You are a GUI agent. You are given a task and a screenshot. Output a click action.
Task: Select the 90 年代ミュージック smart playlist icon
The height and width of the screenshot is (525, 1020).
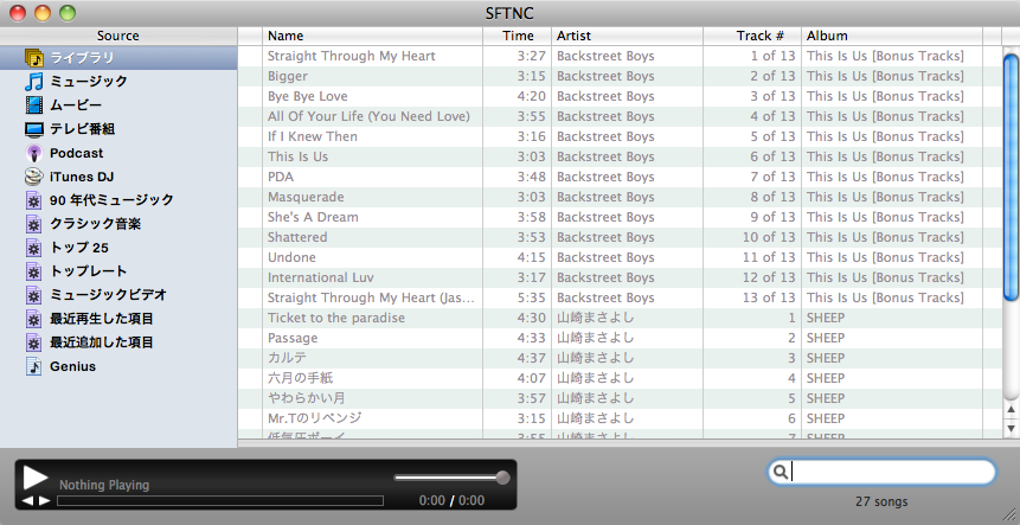[34, 200]
